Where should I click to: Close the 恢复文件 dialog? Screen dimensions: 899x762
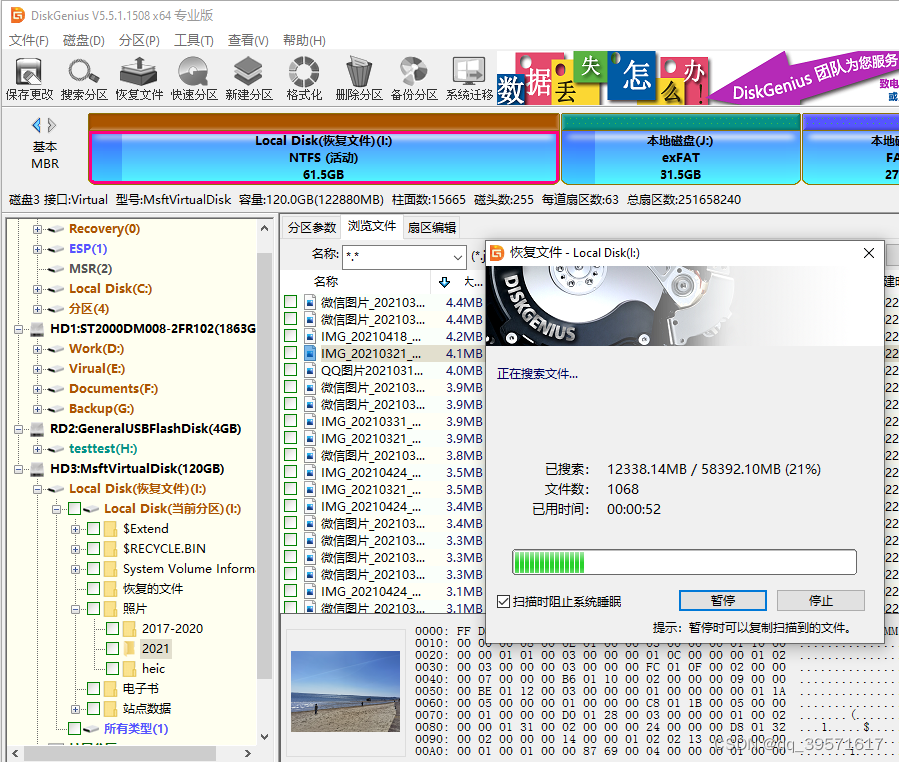coord(869,253)
